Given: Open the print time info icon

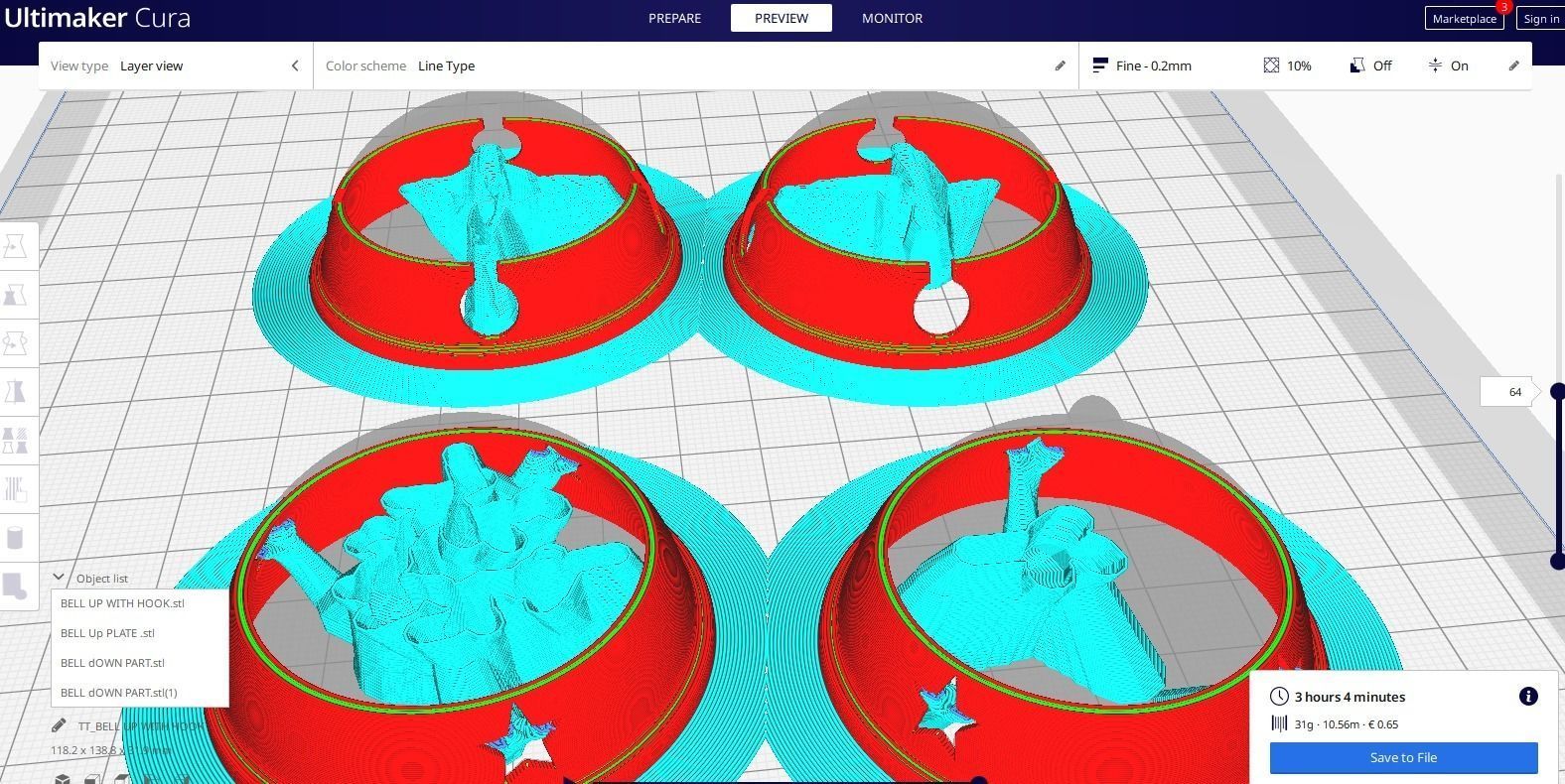Looking at the screenshot, I should [1528, 697].
